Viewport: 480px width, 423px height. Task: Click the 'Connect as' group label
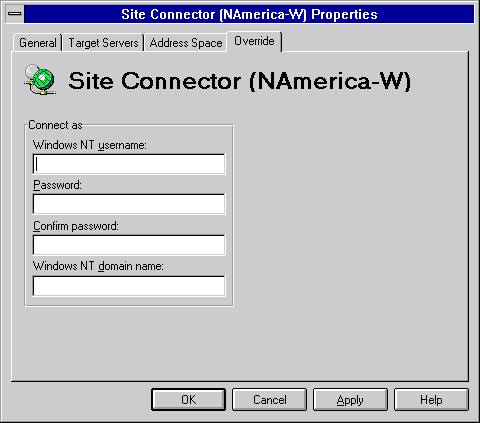point(55,125)
